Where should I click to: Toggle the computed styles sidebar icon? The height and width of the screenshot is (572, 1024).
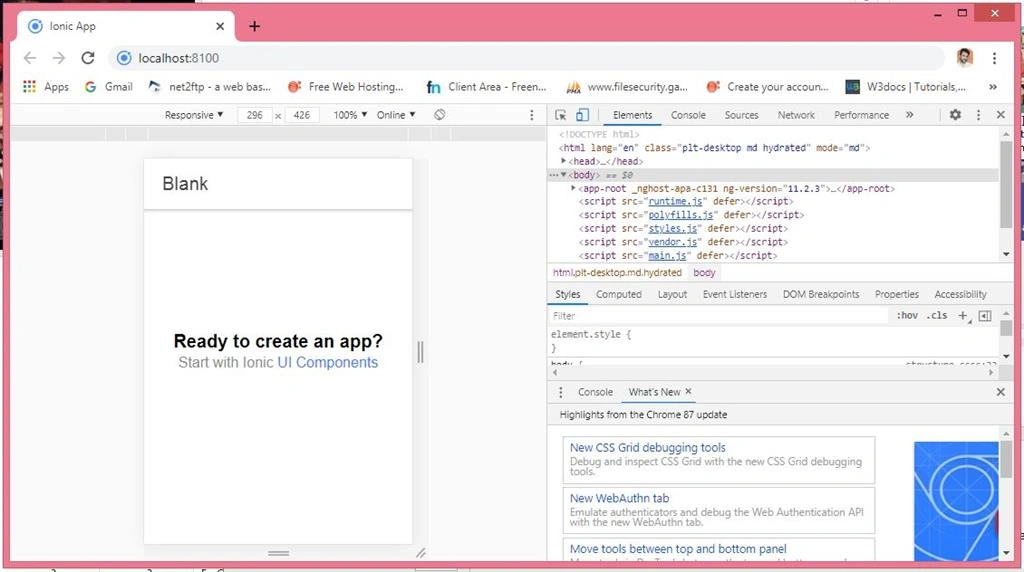point(985,315)
